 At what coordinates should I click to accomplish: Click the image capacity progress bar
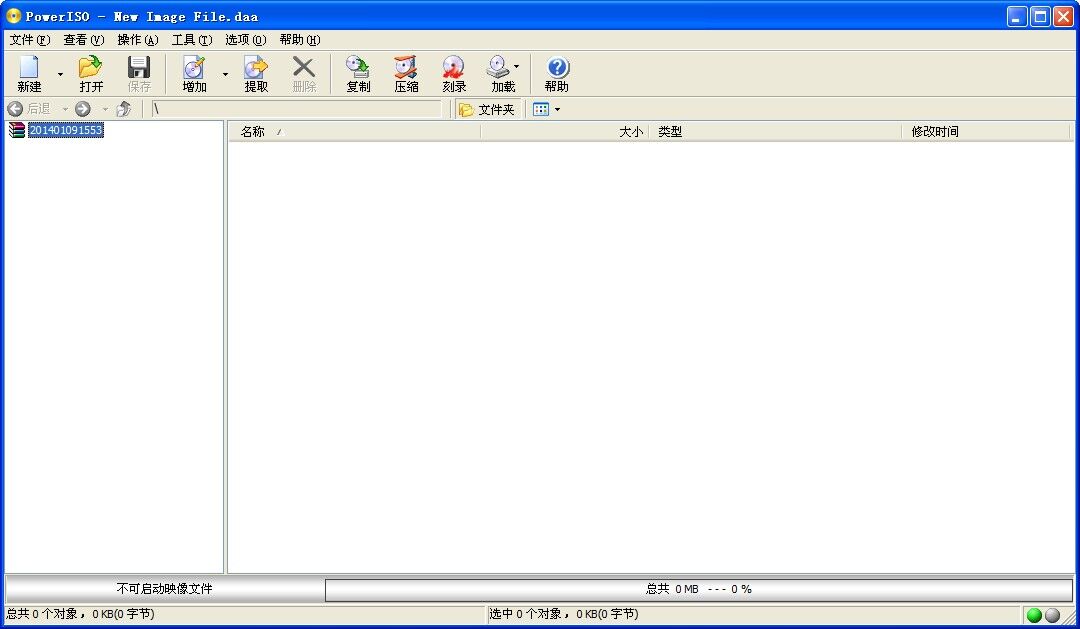pyautogui.click(x=698, y=589)
